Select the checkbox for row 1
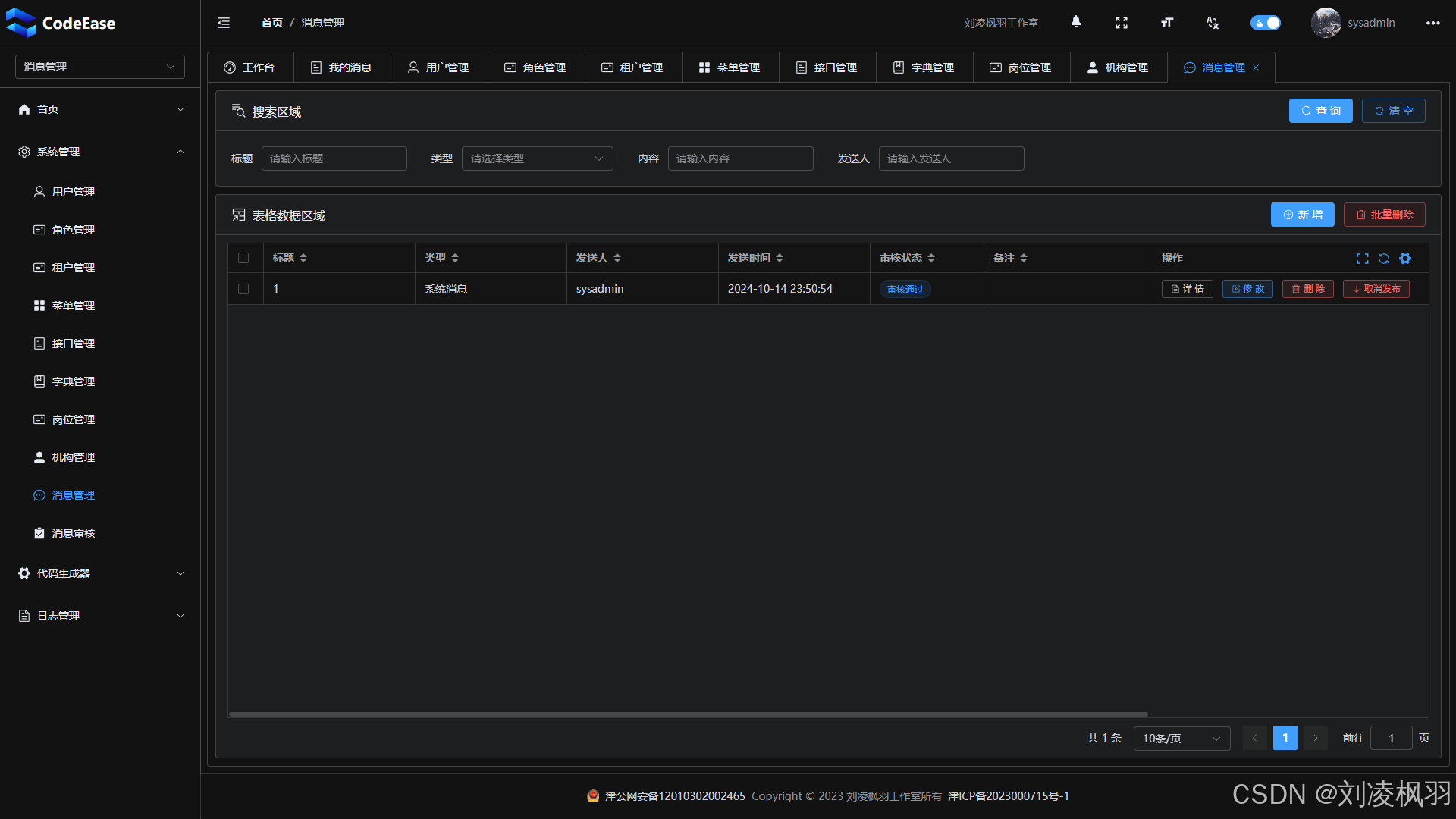The height and width of the screenshot is (819, 1456). click(243, 289)
